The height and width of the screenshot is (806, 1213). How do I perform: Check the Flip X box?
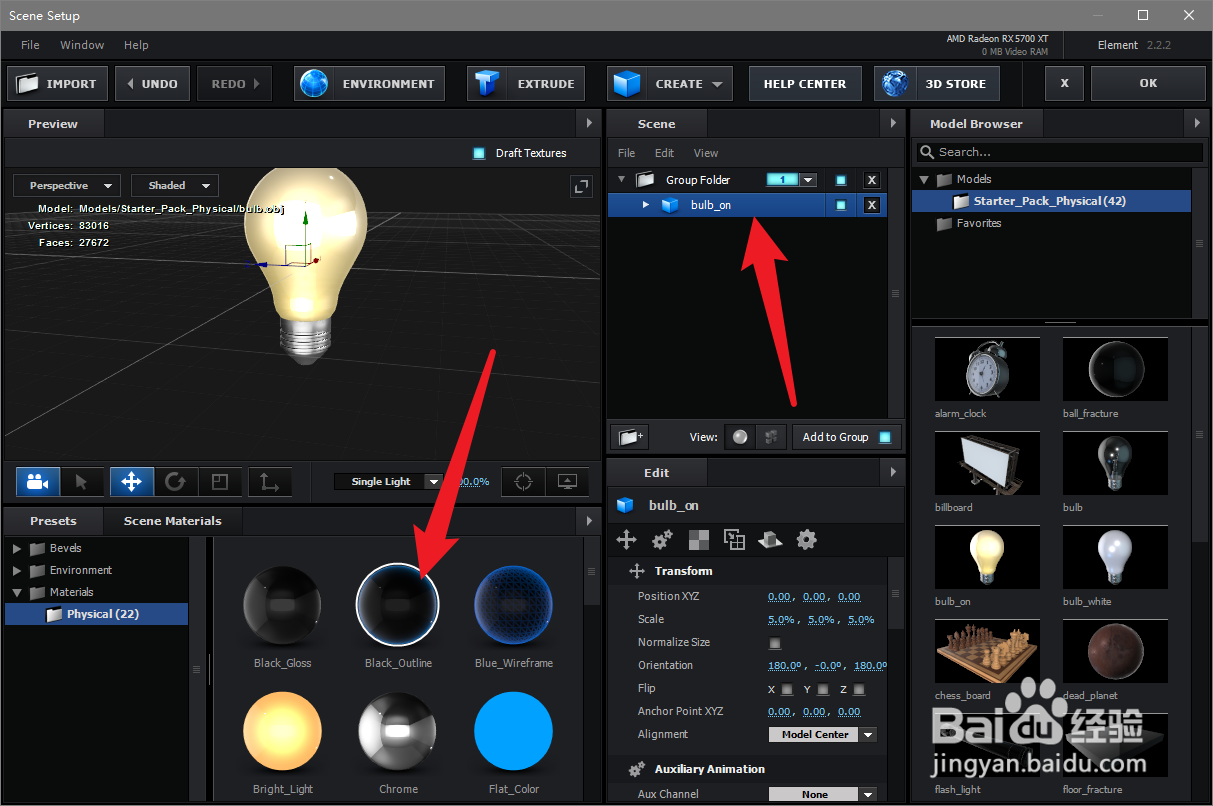[787, 689]
